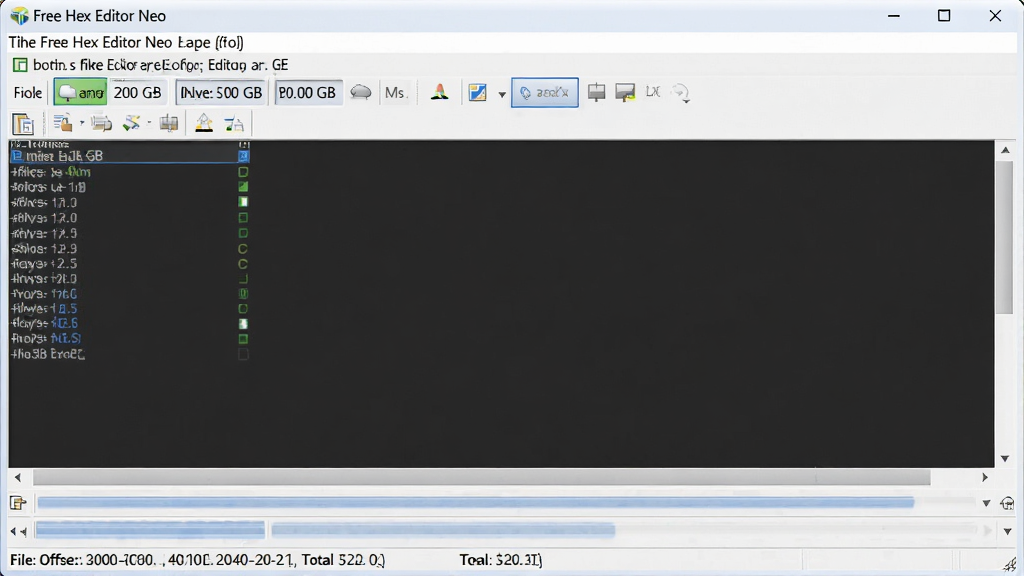Click the green cloud 'ame' button
This screenshot has width=1024, height=576.
coord(80,93)
